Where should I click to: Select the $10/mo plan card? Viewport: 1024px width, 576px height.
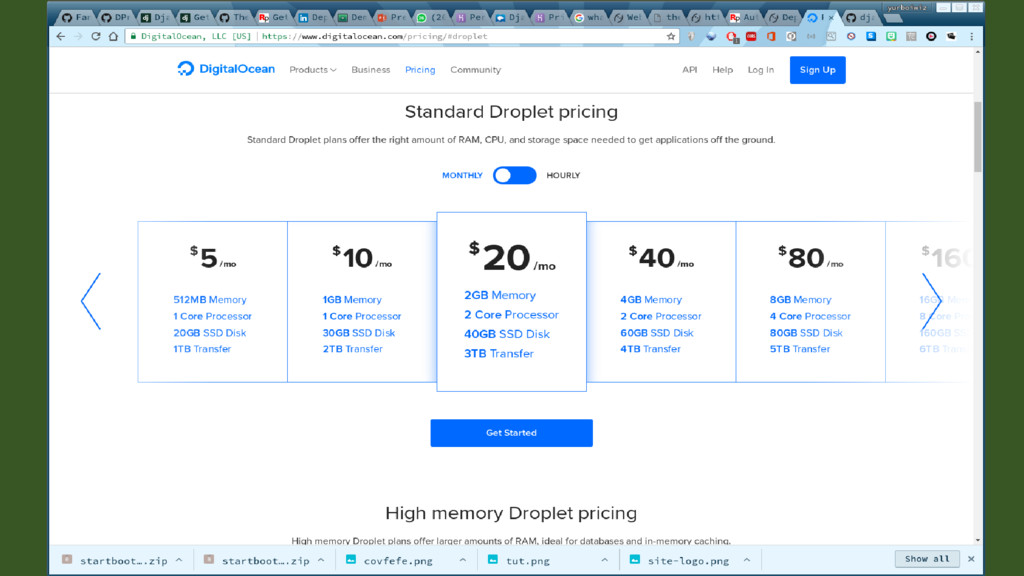(x=362, y=302)
